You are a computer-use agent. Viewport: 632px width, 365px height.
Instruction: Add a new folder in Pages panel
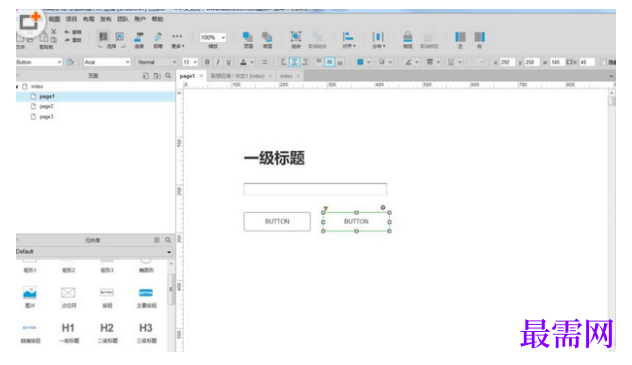[157, 76]
